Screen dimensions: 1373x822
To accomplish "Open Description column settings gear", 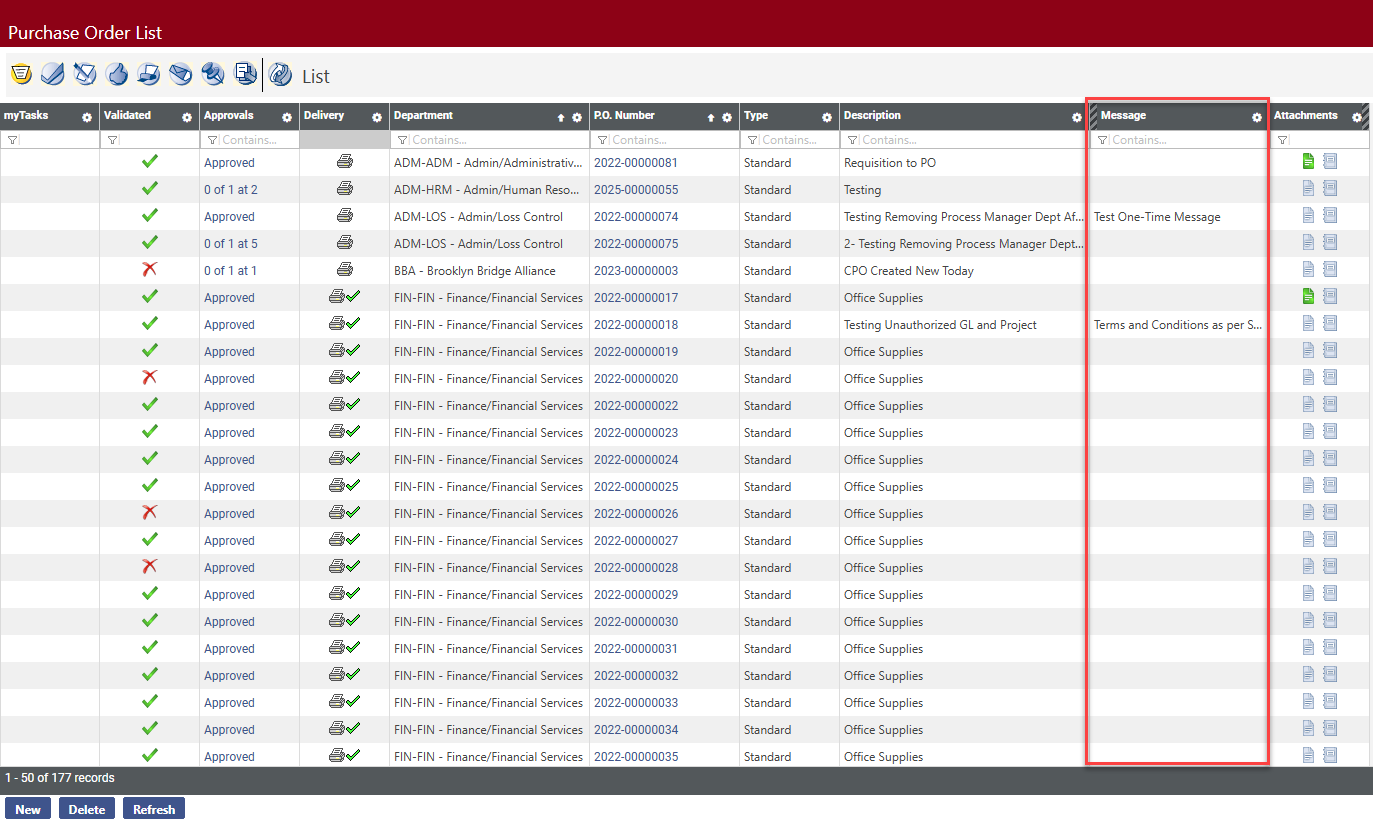I will [x=1077, y=117].
